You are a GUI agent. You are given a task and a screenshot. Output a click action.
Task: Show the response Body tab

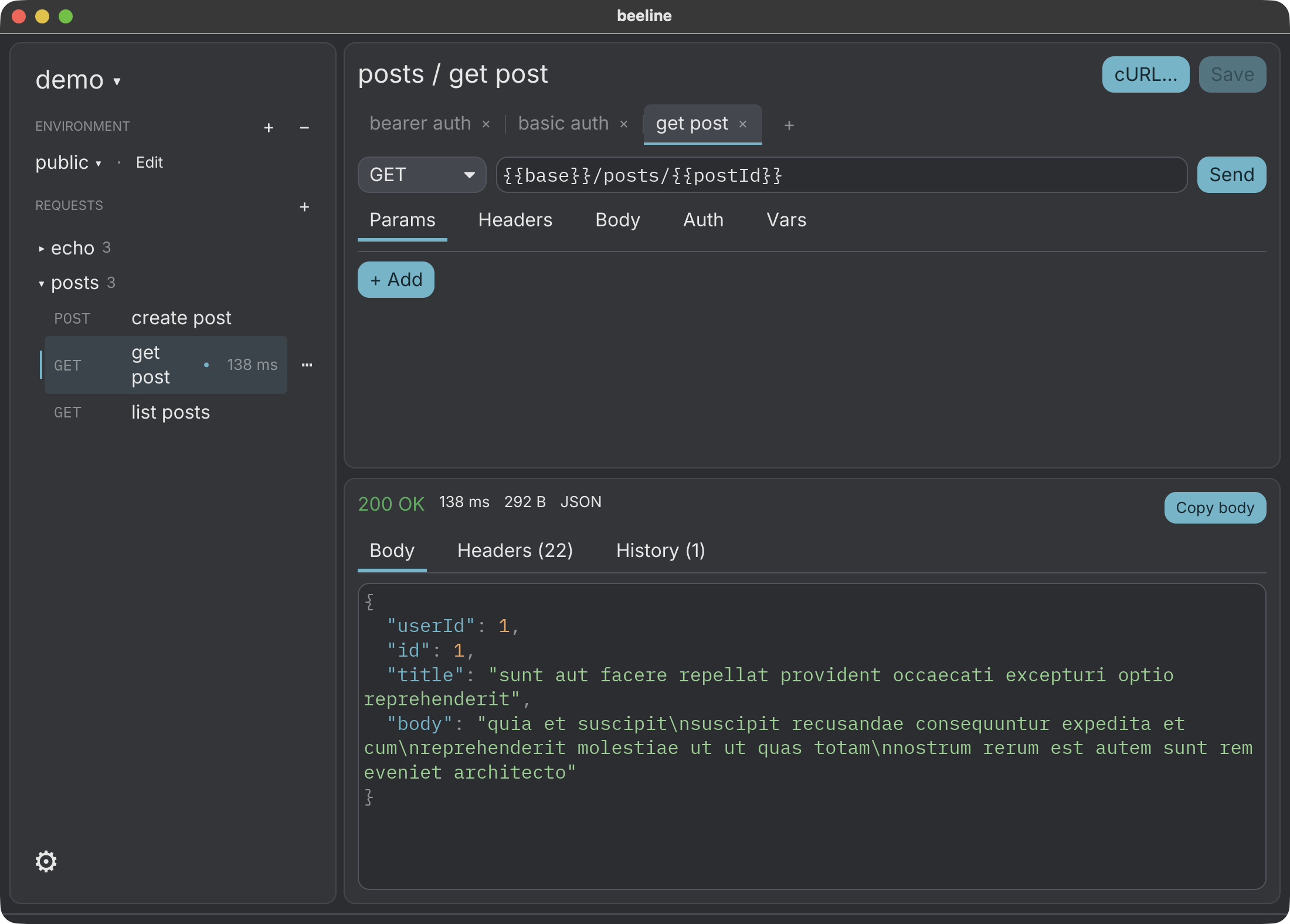tap(392, 551)
